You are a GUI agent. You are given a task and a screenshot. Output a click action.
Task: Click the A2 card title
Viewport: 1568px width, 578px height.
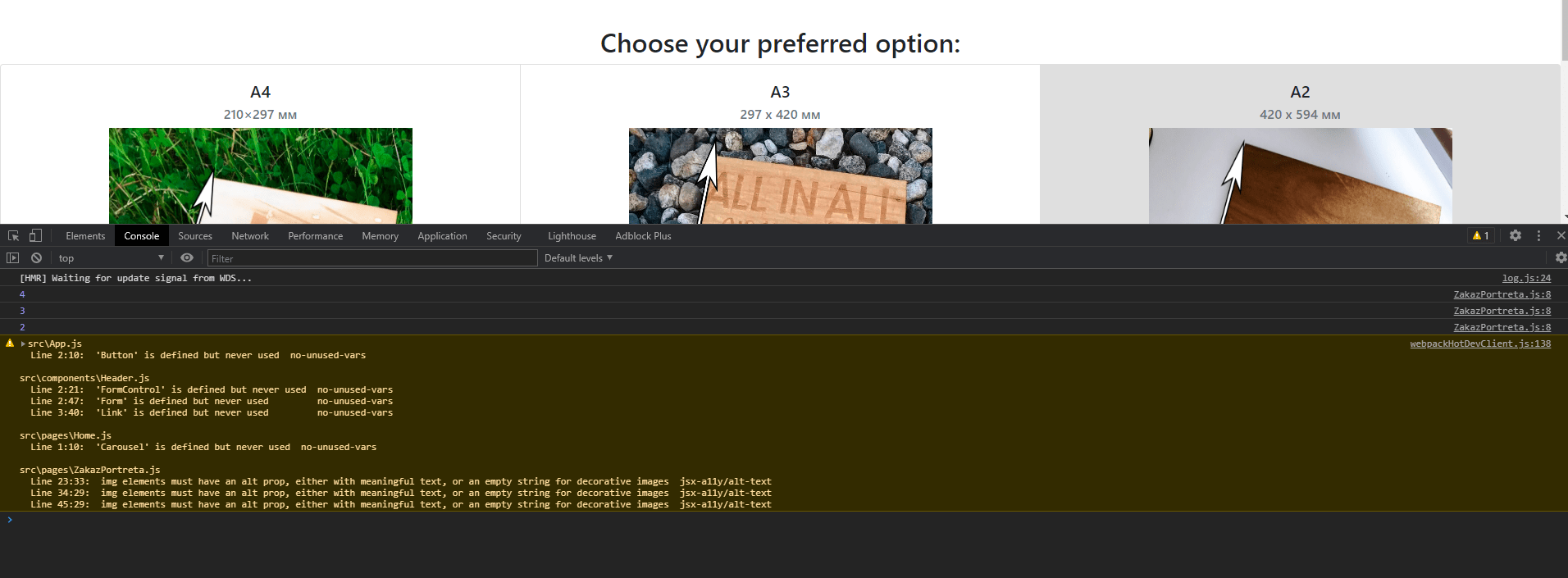click(x=1300, y=92)
